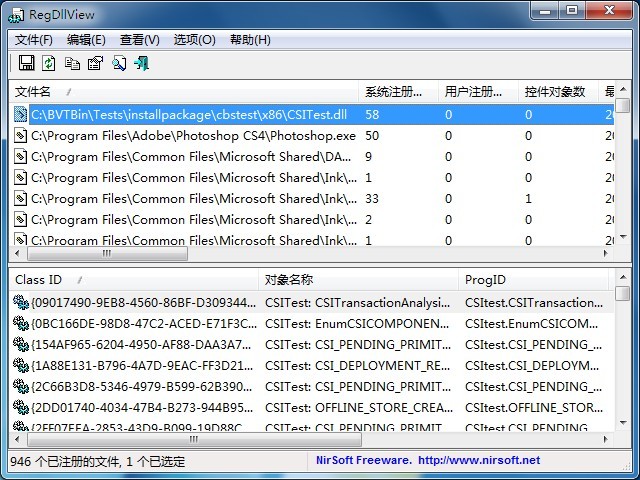Open the 选项(O) menu
The image size is (640, 480).
pyautogui.click(x=194, y=40)
